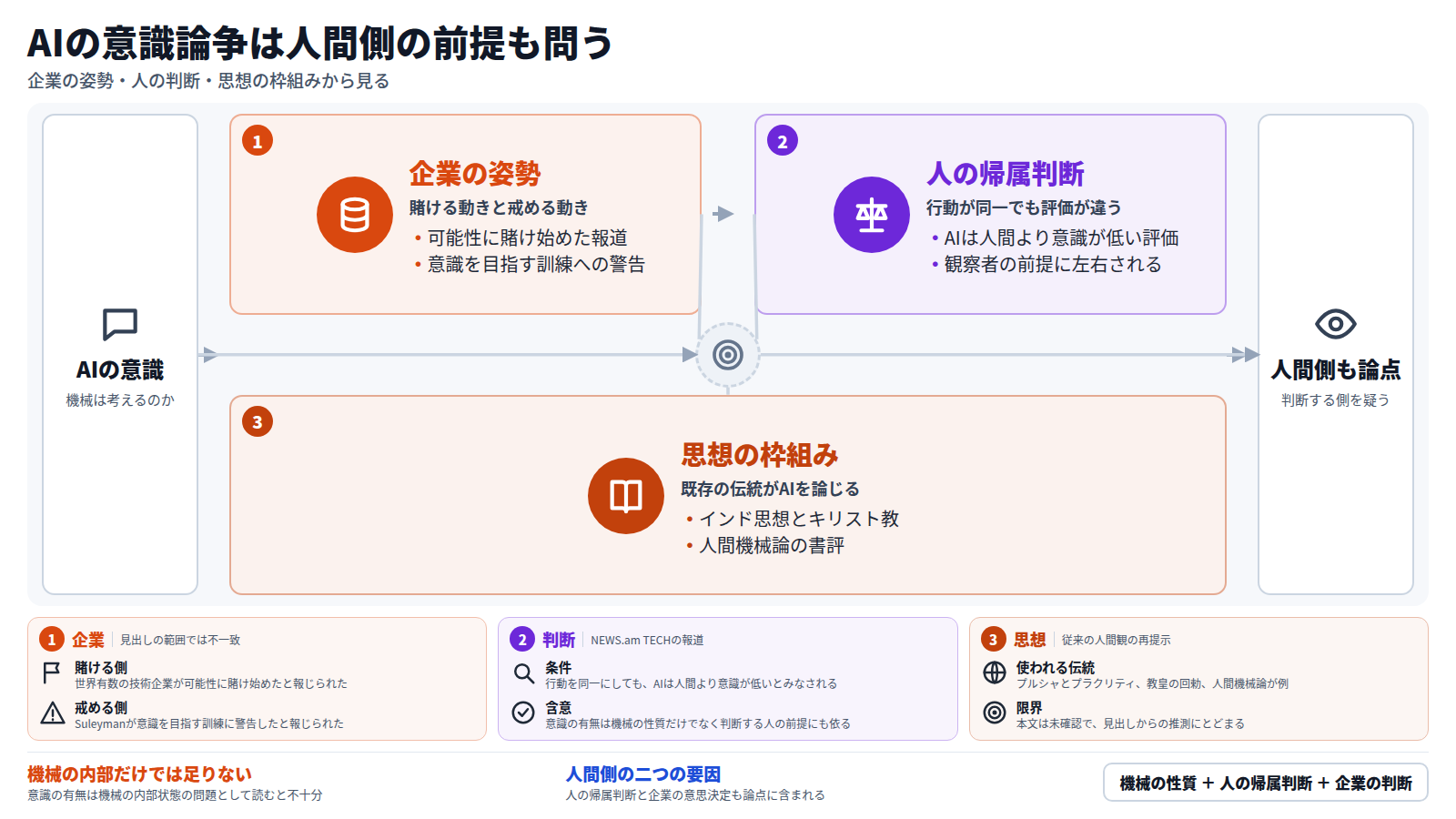Click the line 本文は未確認で、見出しからの推測にとどまる
Viewport: 1456px width, 819px height.
(x=1130, y=723)
